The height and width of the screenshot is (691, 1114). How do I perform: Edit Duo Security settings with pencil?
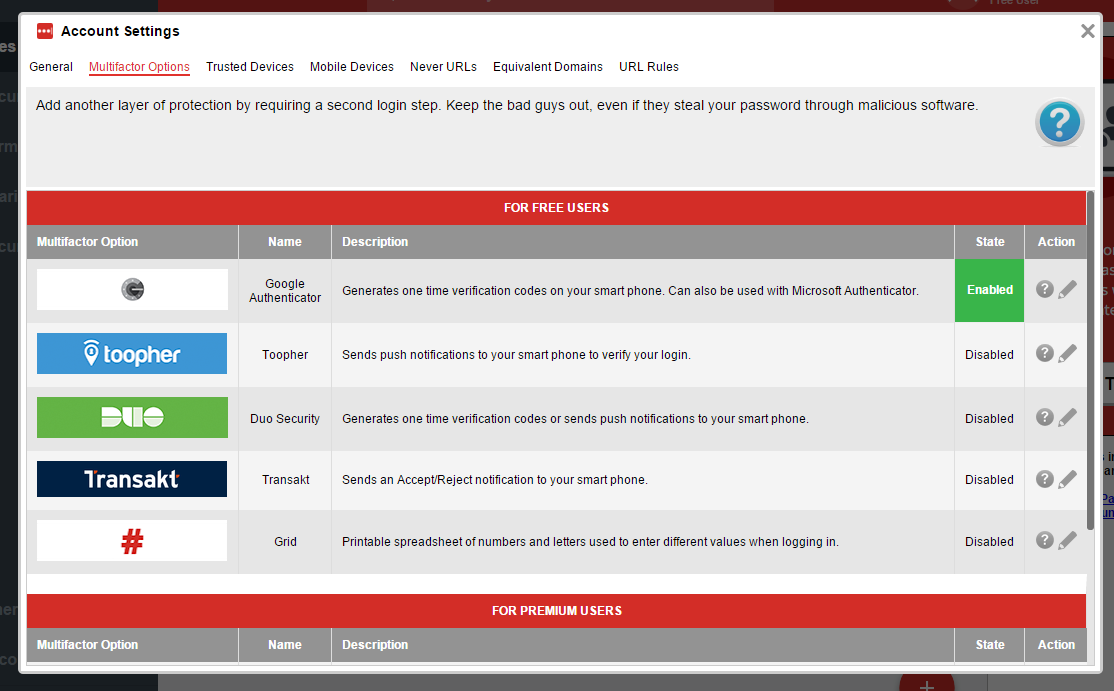pos(1067,417)
